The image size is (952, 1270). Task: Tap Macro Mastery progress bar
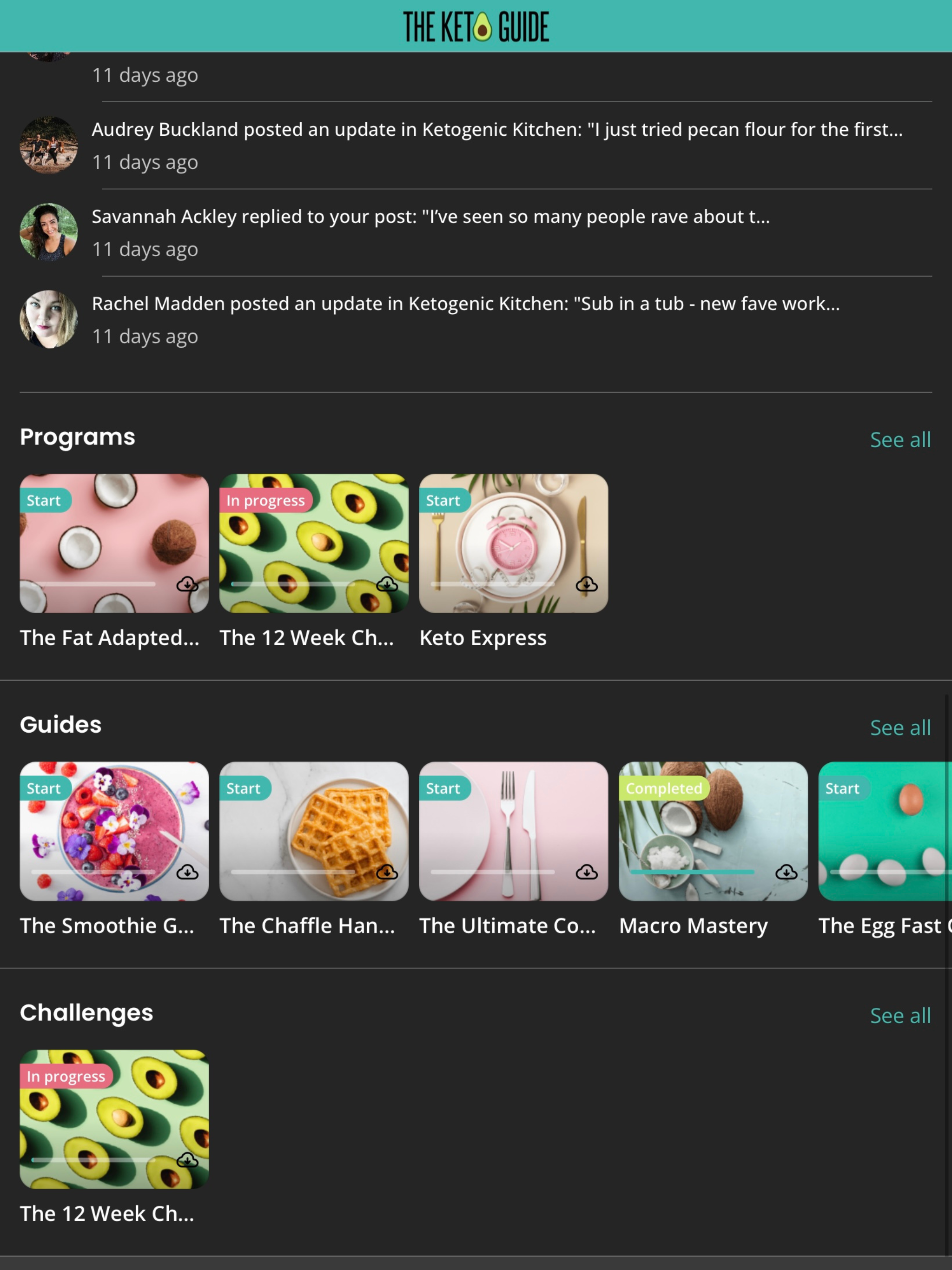(x=692, y=872)
